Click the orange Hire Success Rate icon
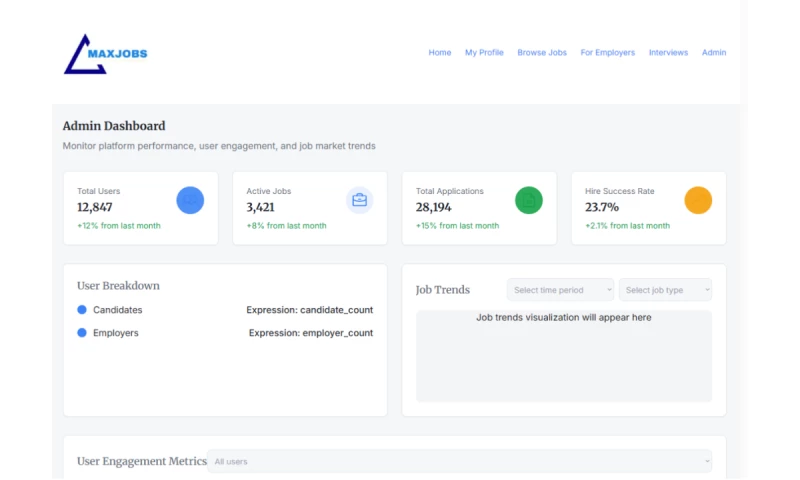800x480 pixels. click(x=698, y=200)
